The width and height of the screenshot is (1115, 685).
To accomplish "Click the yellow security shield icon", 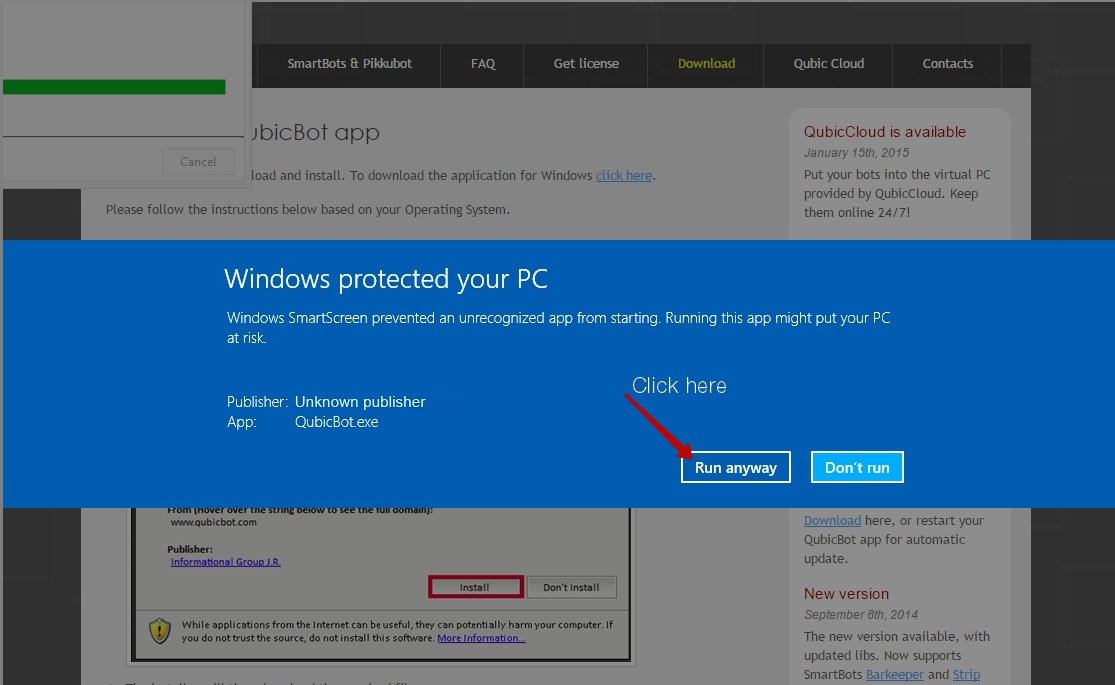I will pyautogui.click(x=160, y=630).
